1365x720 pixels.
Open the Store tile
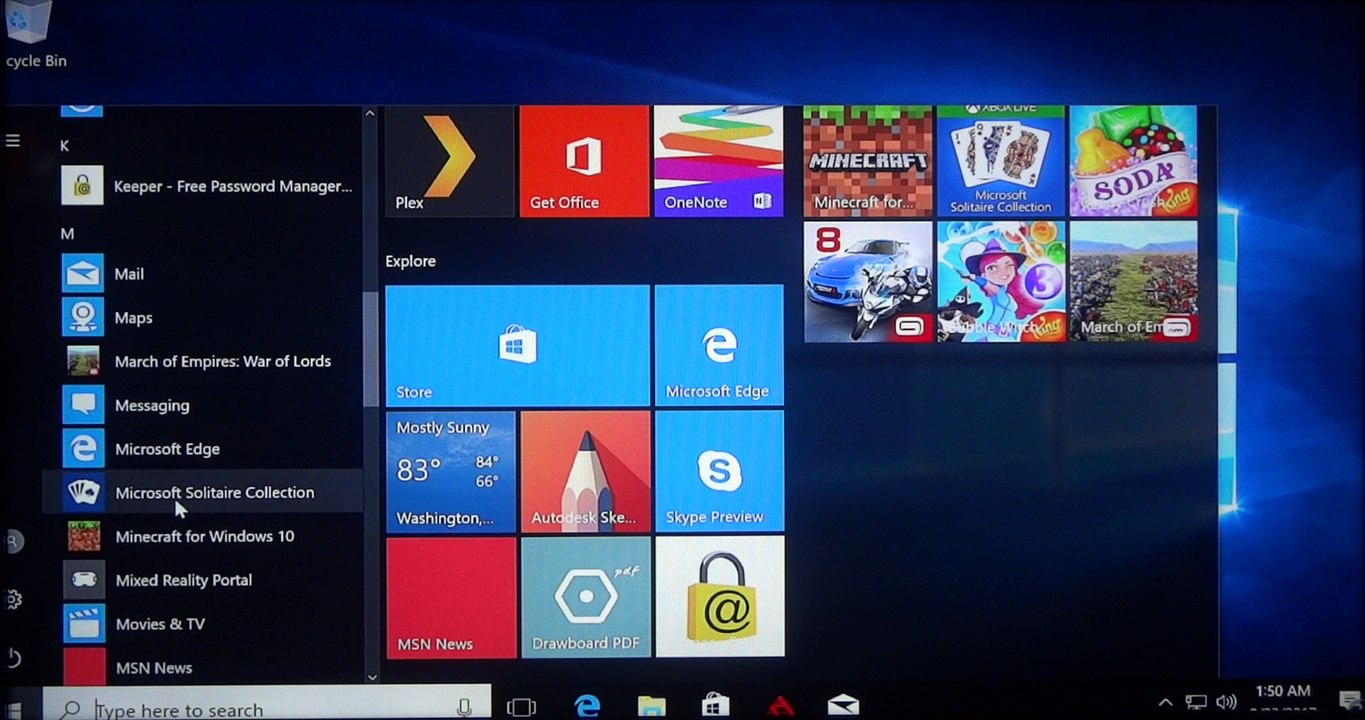coord(517,345)
